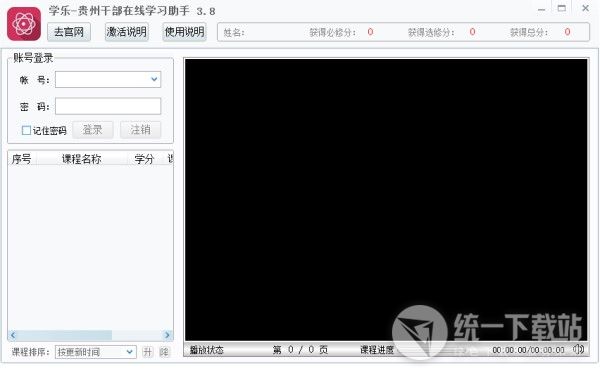Image resolution: width=600 pixels, height=378 pixels.
Task: Close the application window
Action: [x=585, y=8]
